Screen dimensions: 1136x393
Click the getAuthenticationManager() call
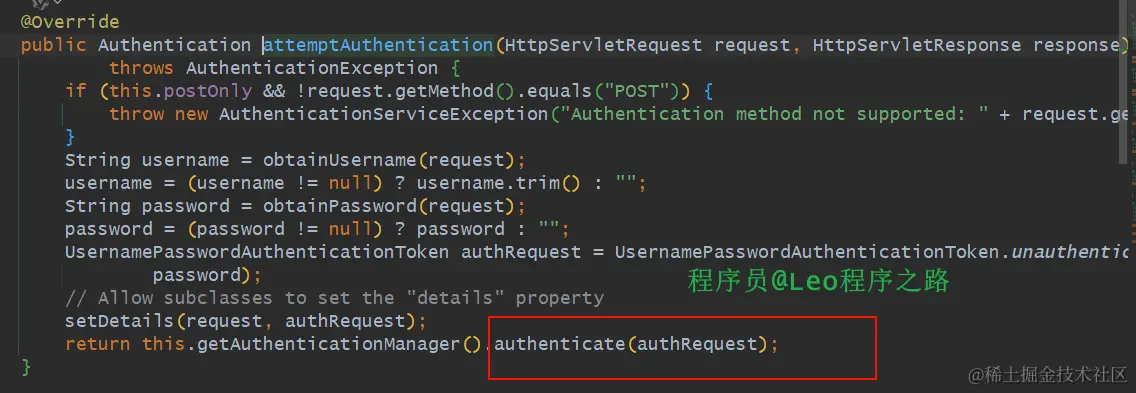click(x=341, y=344)
